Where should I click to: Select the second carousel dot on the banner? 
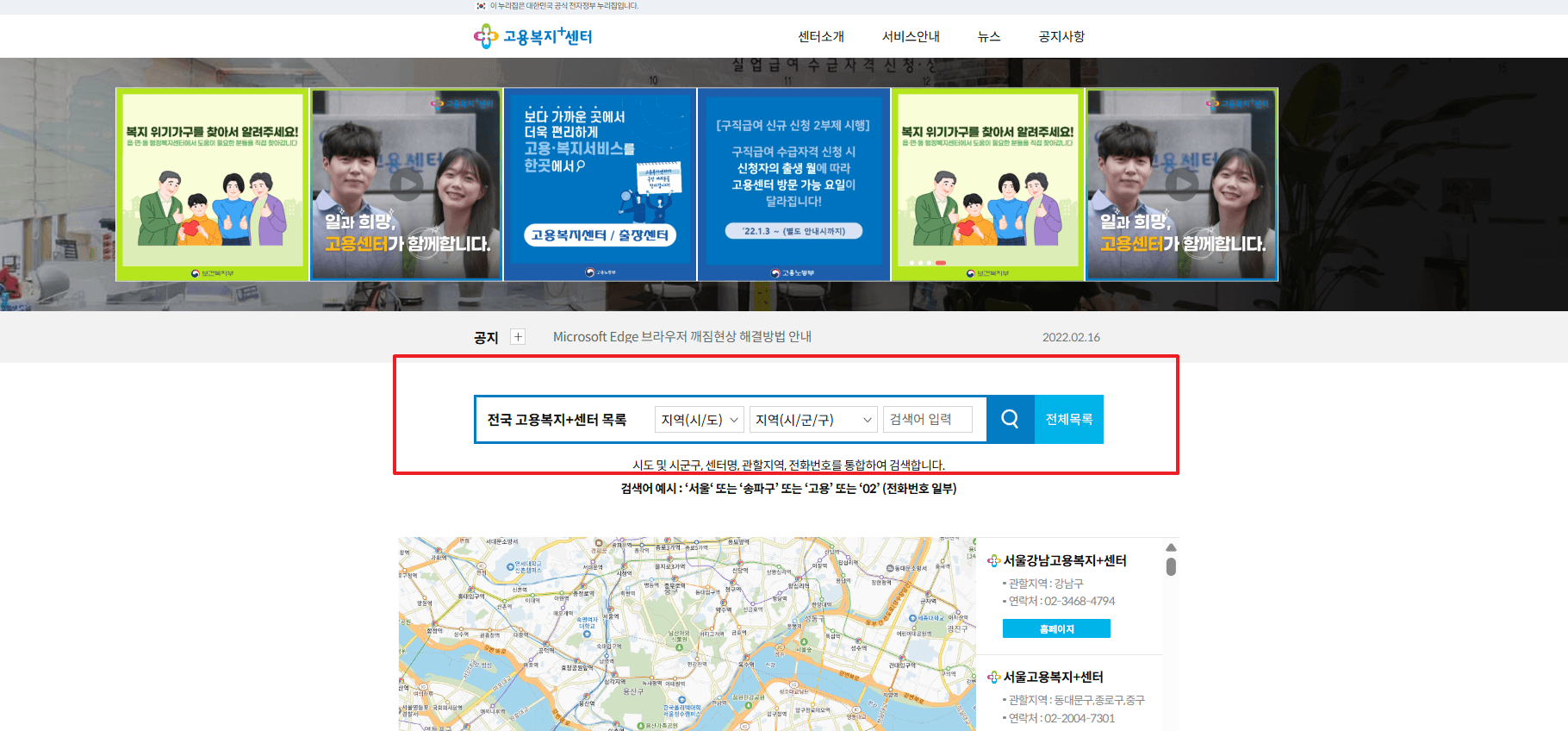coord(920,263)
